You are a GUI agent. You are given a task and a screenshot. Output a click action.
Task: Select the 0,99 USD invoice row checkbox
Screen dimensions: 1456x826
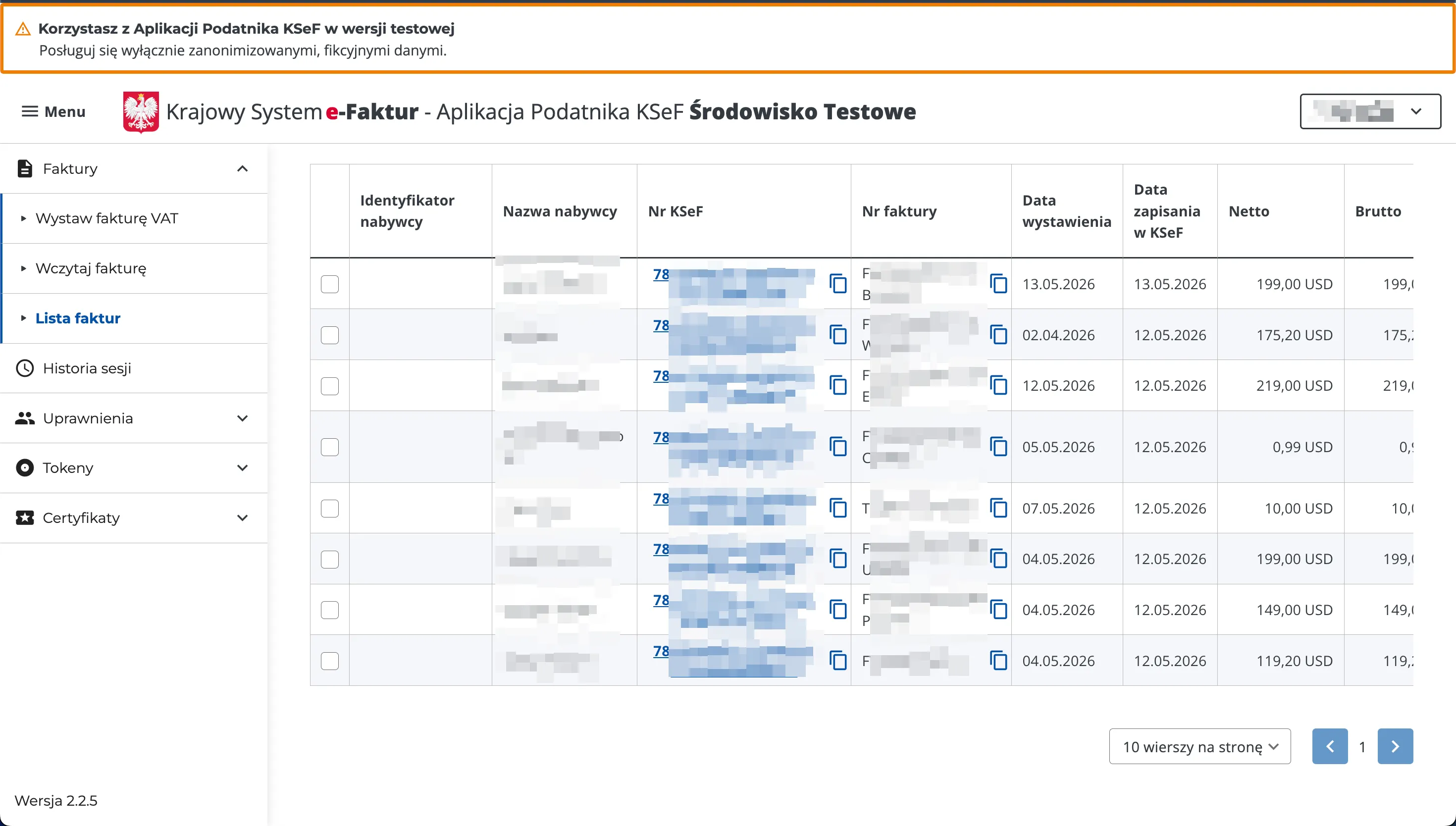point(329,447)
